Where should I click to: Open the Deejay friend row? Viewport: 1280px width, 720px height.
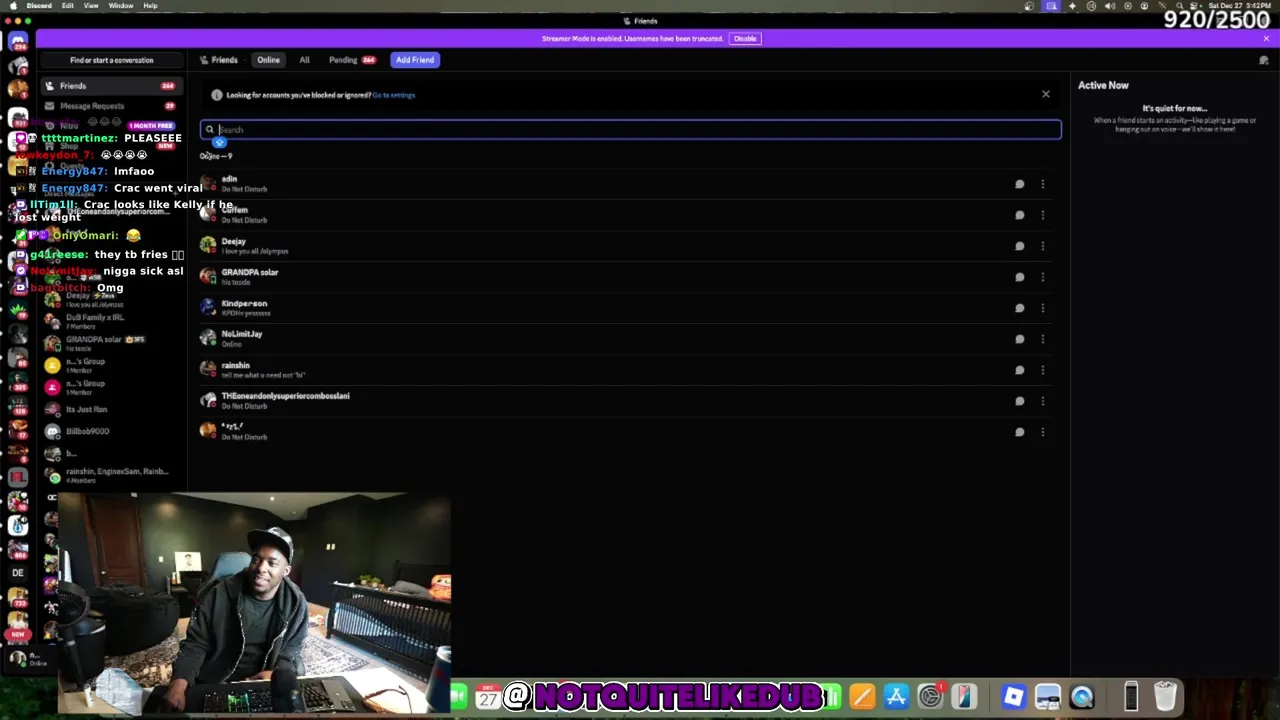[x=627, y=246]
